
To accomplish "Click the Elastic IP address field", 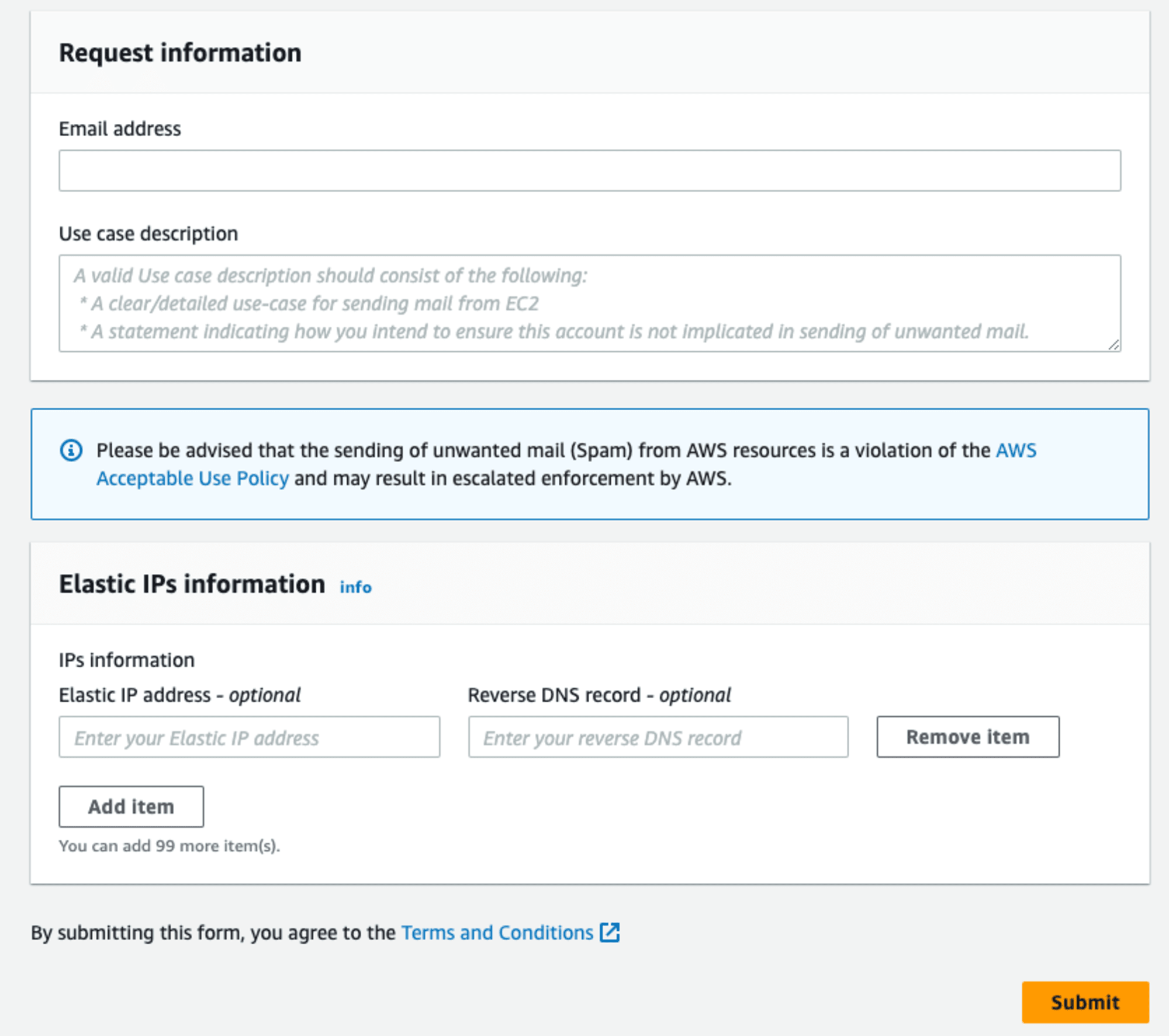I will 249,737.
